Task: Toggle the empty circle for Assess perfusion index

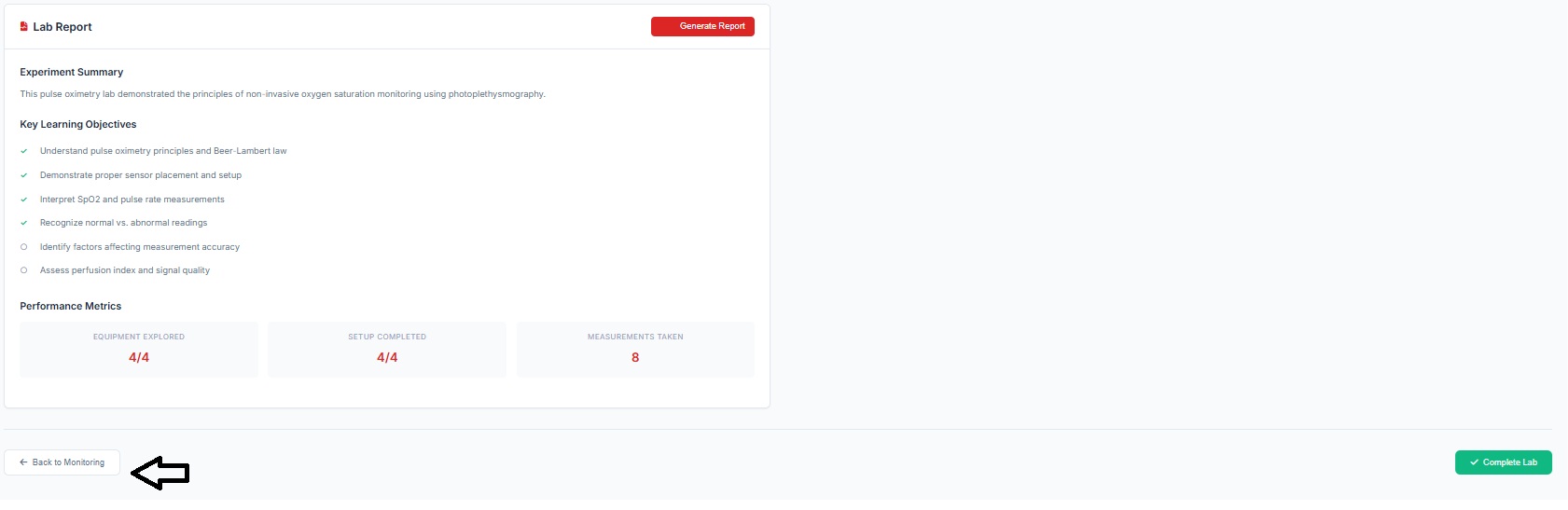Action: [x=24, y=270]
